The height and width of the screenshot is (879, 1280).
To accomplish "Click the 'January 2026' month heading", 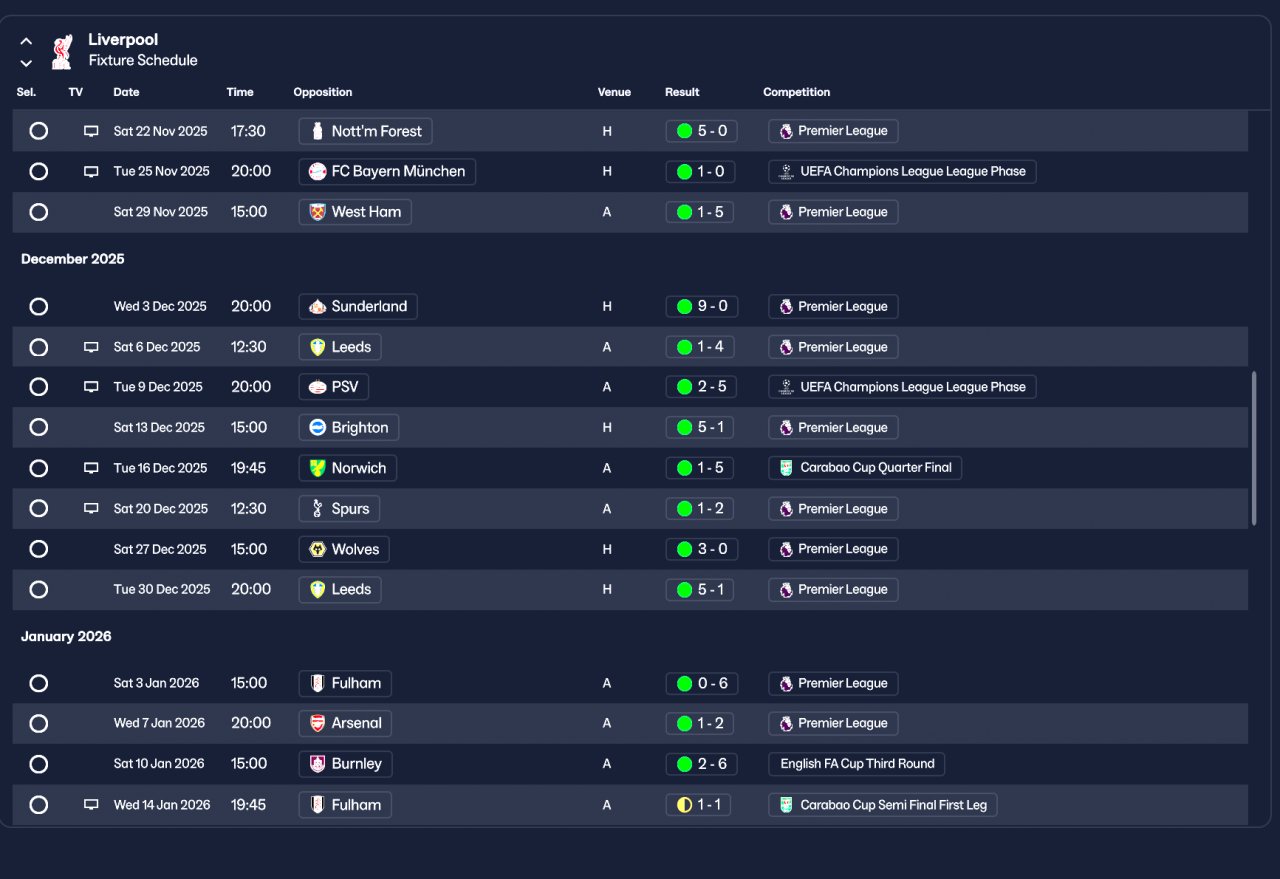I will tap(66, 636).
